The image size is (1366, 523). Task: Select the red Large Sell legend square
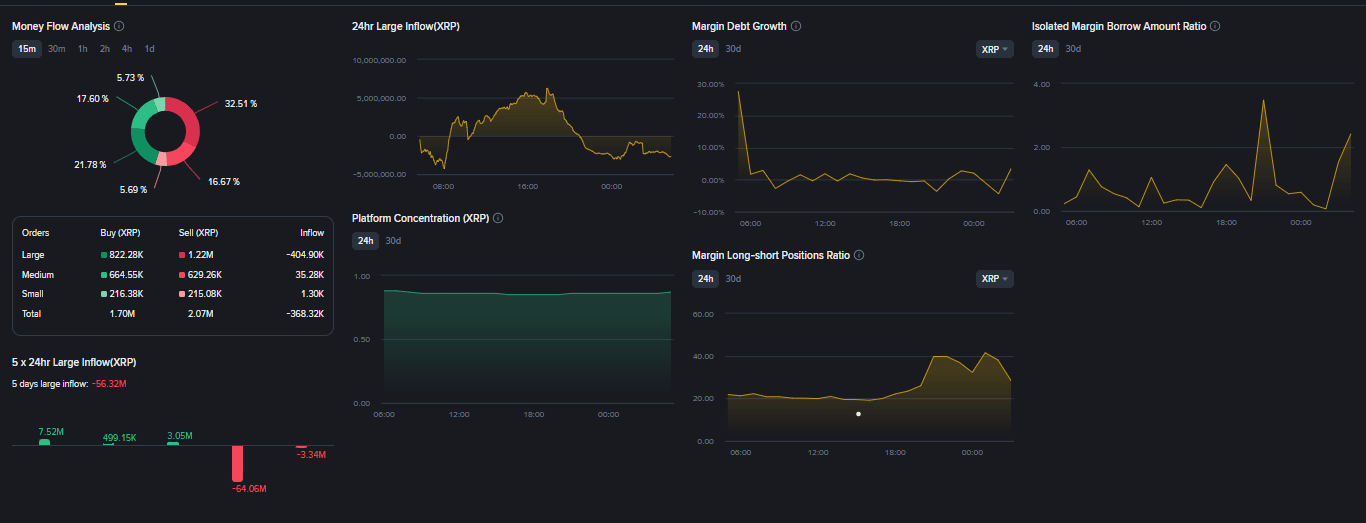point(182,255)
